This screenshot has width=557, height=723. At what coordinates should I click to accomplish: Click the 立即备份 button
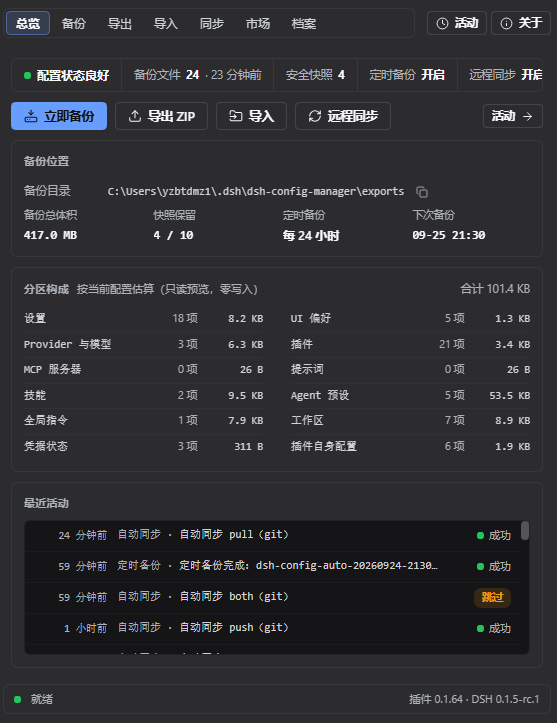[59, 116]
